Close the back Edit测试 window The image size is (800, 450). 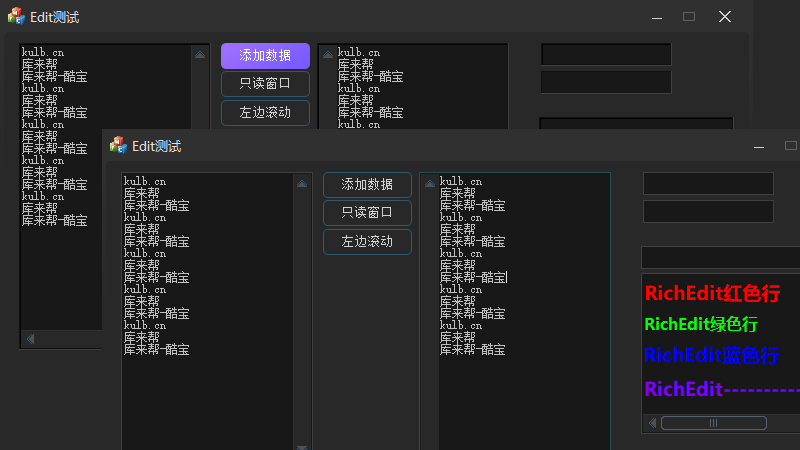coord(725,17)
